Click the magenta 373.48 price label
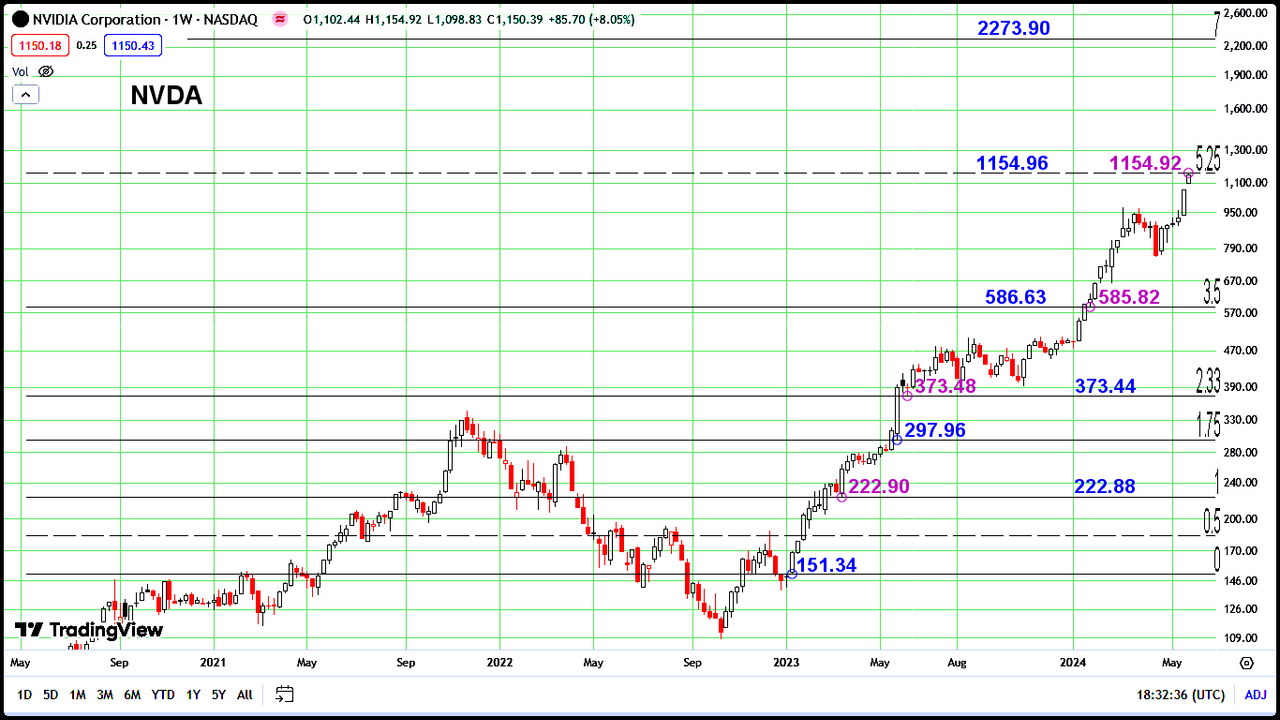 945,386
